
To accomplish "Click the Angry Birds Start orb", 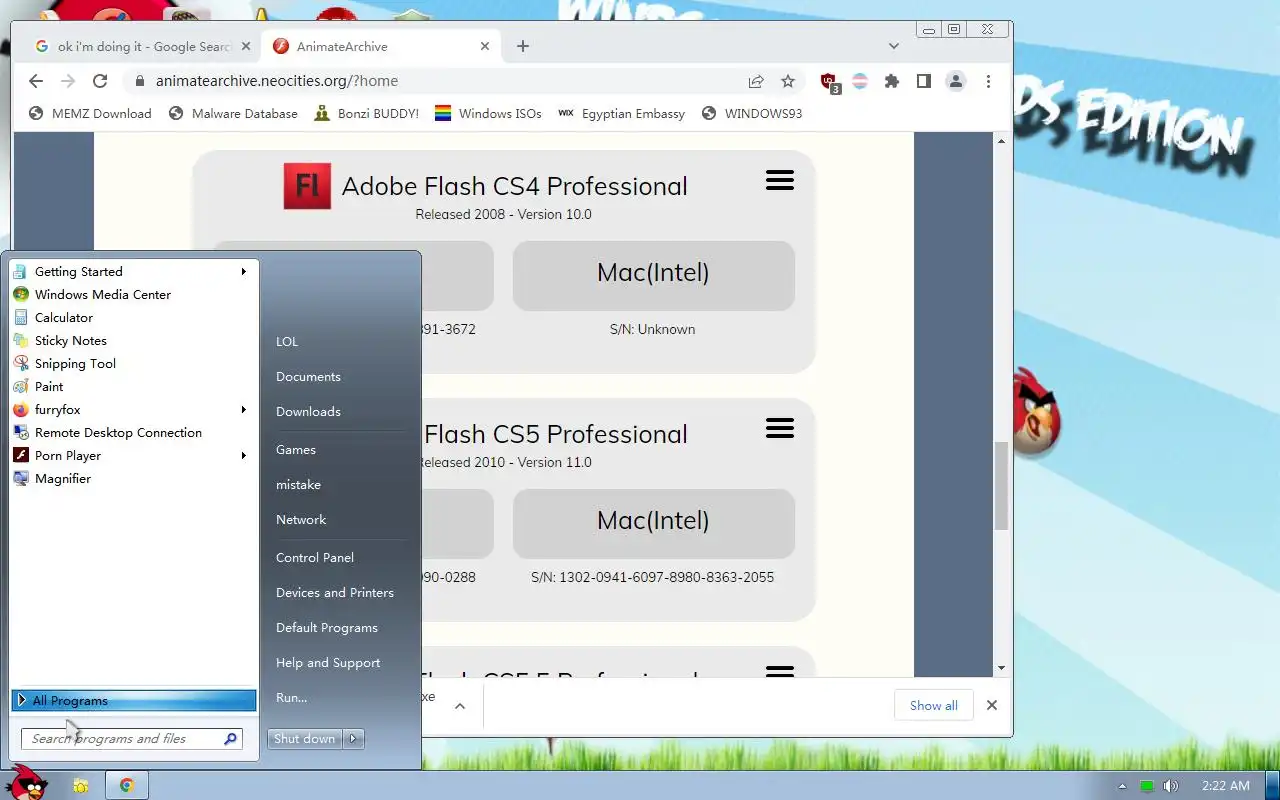I will (26, 784).
